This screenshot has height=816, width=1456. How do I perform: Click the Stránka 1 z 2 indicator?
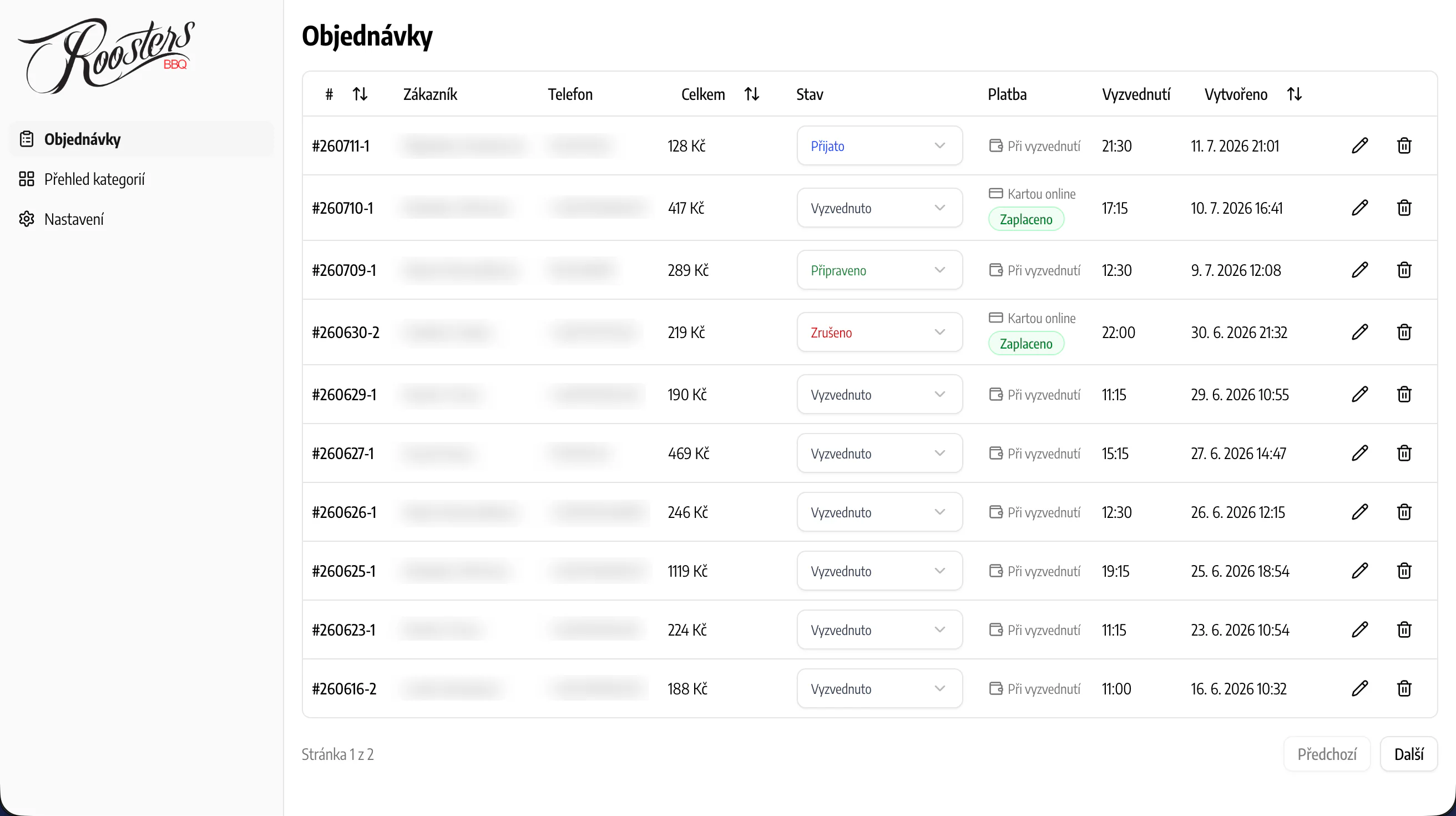[337, 754]
